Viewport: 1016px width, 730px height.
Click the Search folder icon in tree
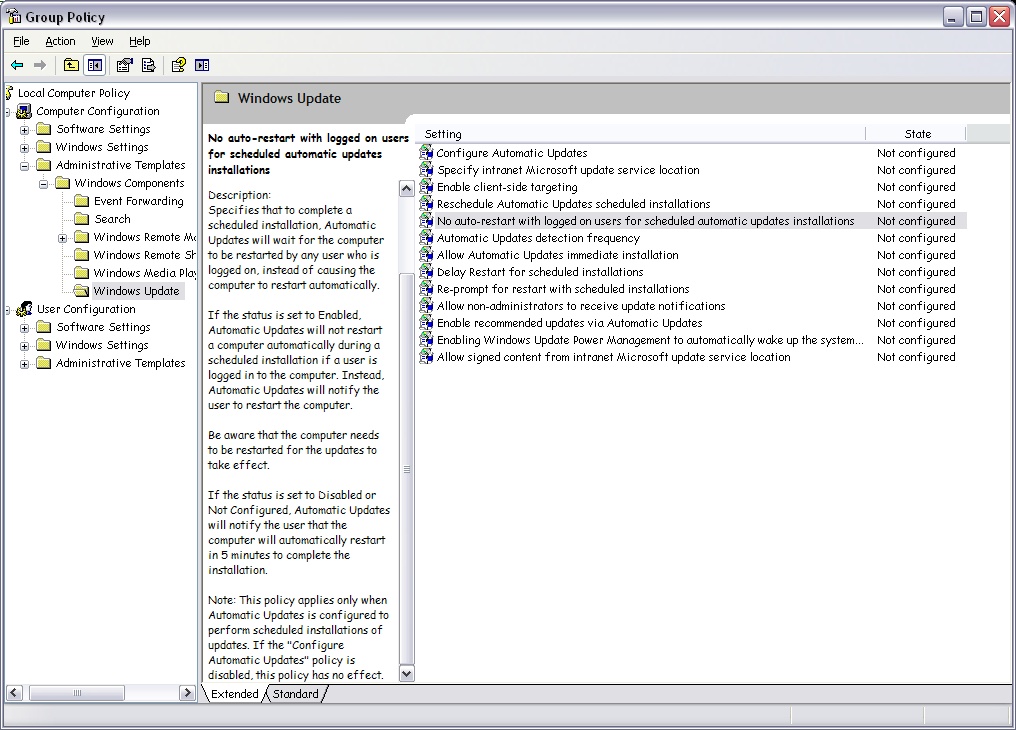point(82,219)
